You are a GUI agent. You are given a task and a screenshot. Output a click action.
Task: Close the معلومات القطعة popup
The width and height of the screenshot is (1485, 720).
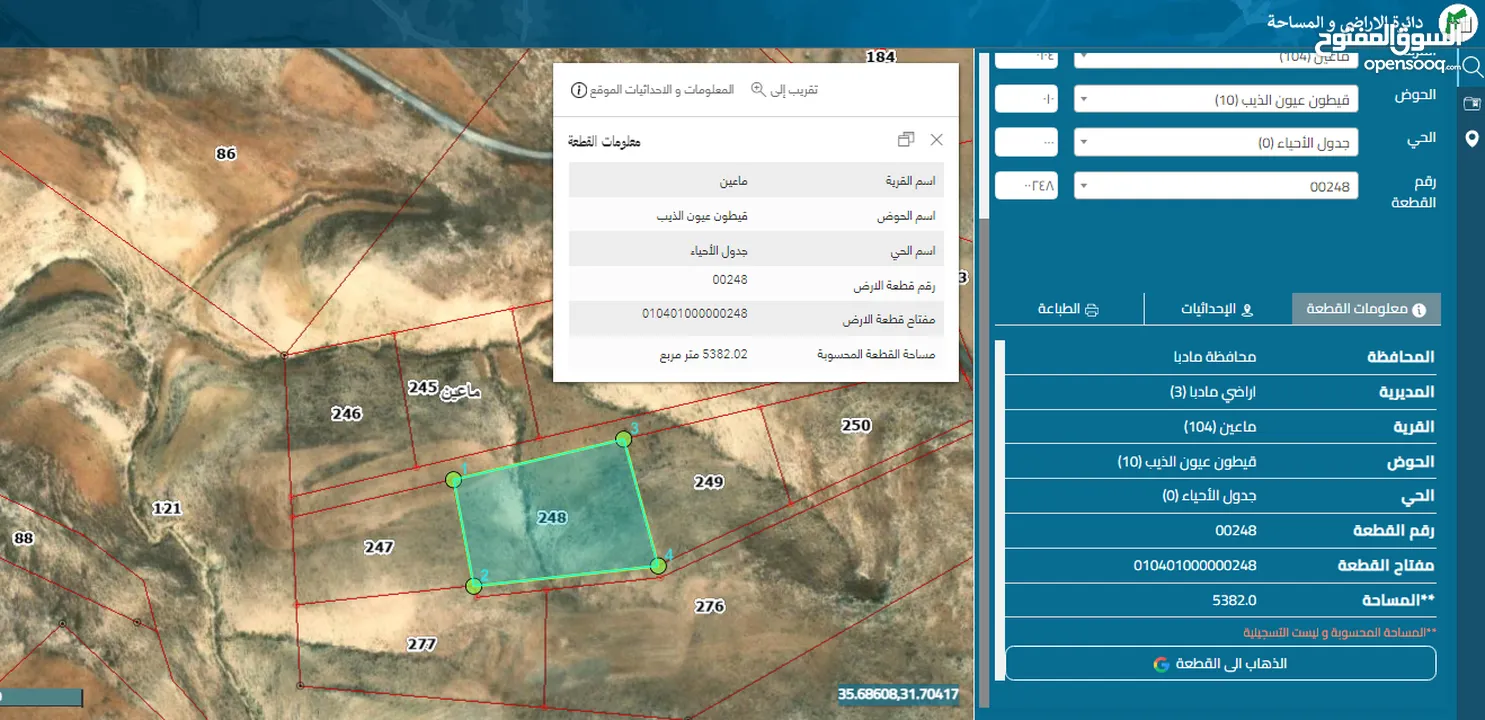(937, 140)
